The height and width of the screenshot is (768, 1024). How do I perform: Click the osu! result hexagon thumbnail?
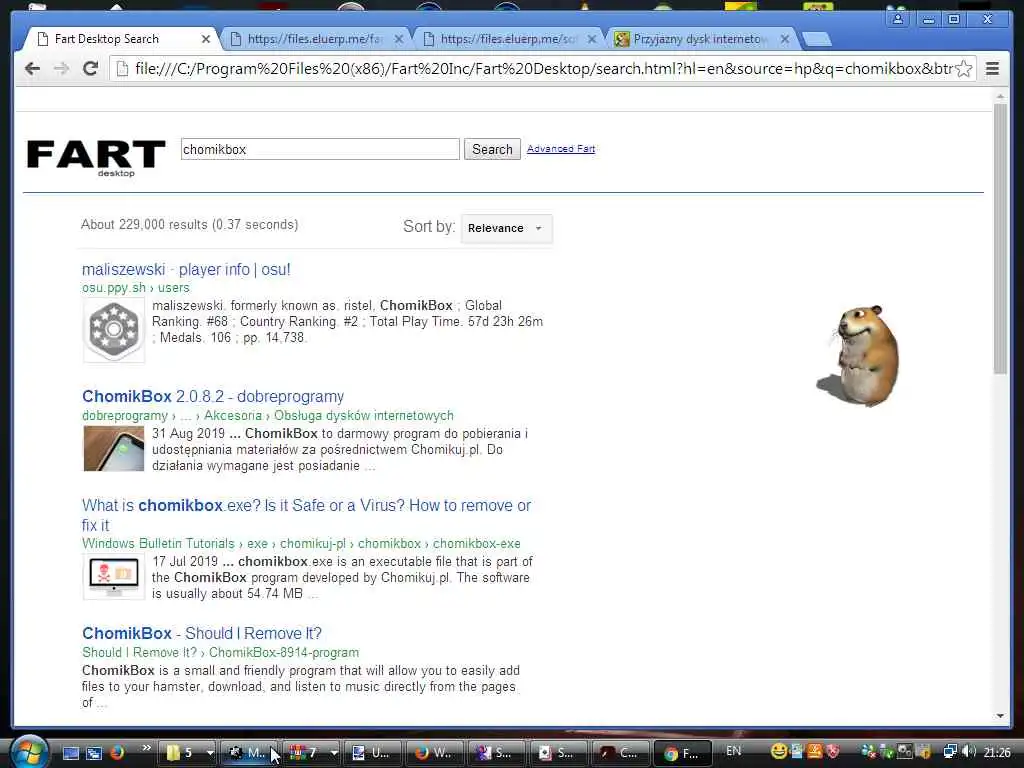click(114, 330)
